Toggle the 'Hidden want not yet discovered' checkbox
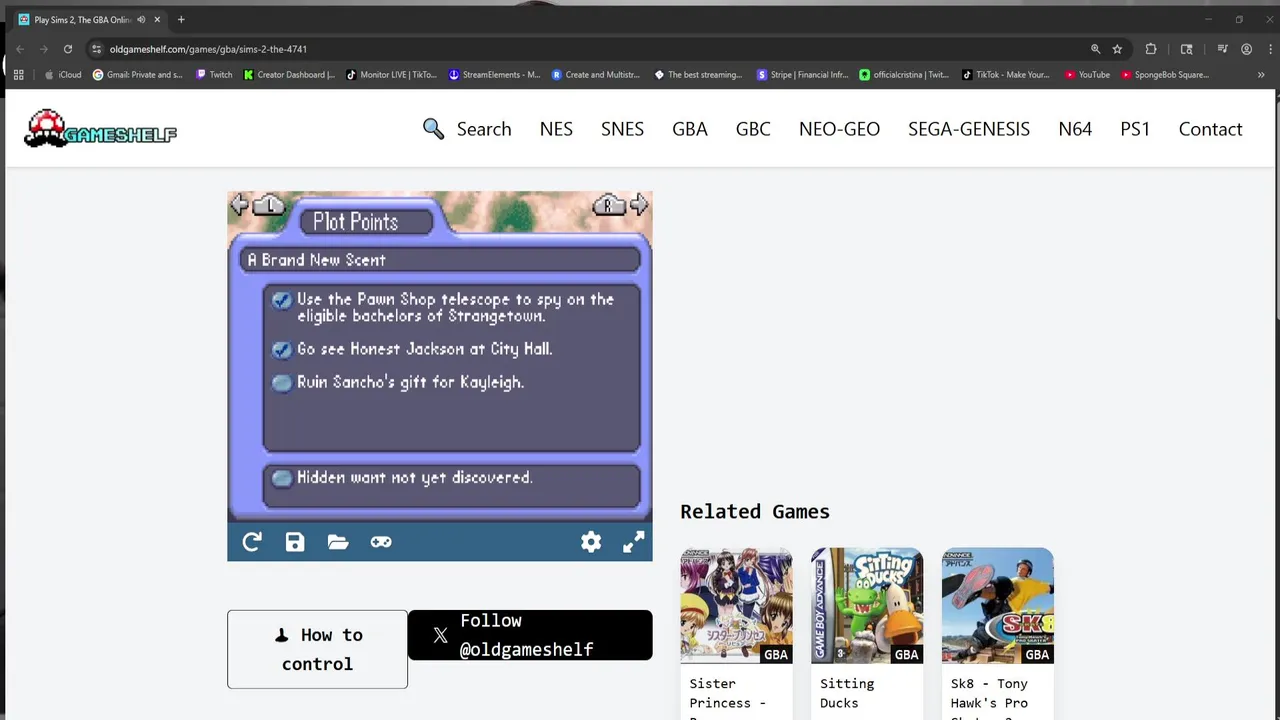 (x=281, y=478)
